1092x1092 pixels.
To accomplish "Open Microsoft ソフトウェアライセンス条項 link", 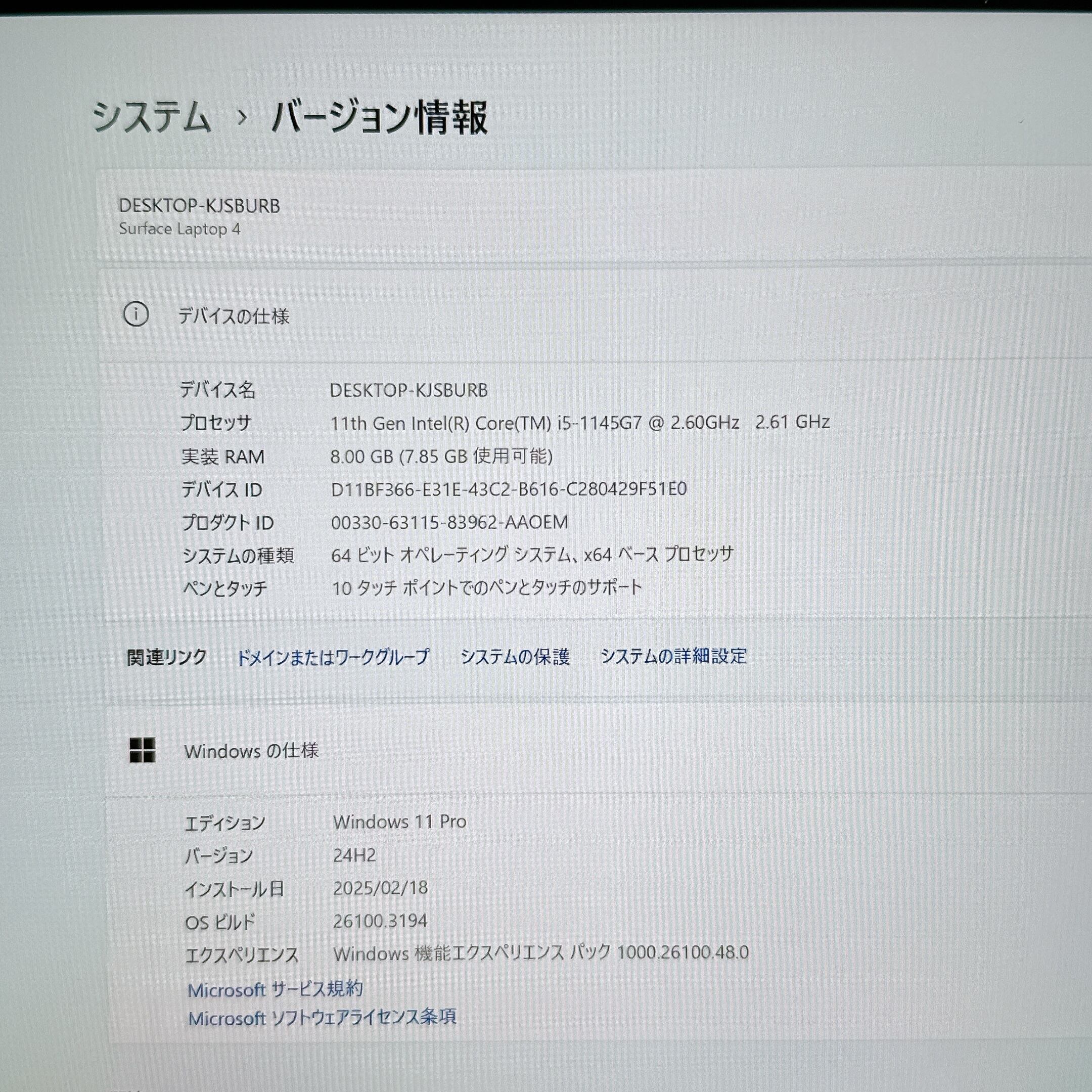I will (322, 1017).
